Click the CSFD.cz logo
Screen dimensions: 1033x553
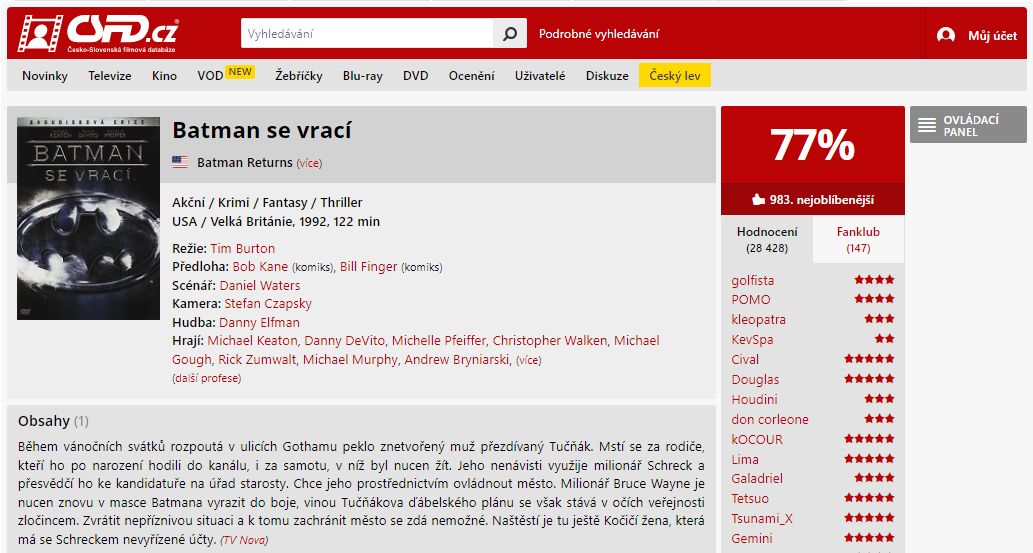[x=98, y=33]
